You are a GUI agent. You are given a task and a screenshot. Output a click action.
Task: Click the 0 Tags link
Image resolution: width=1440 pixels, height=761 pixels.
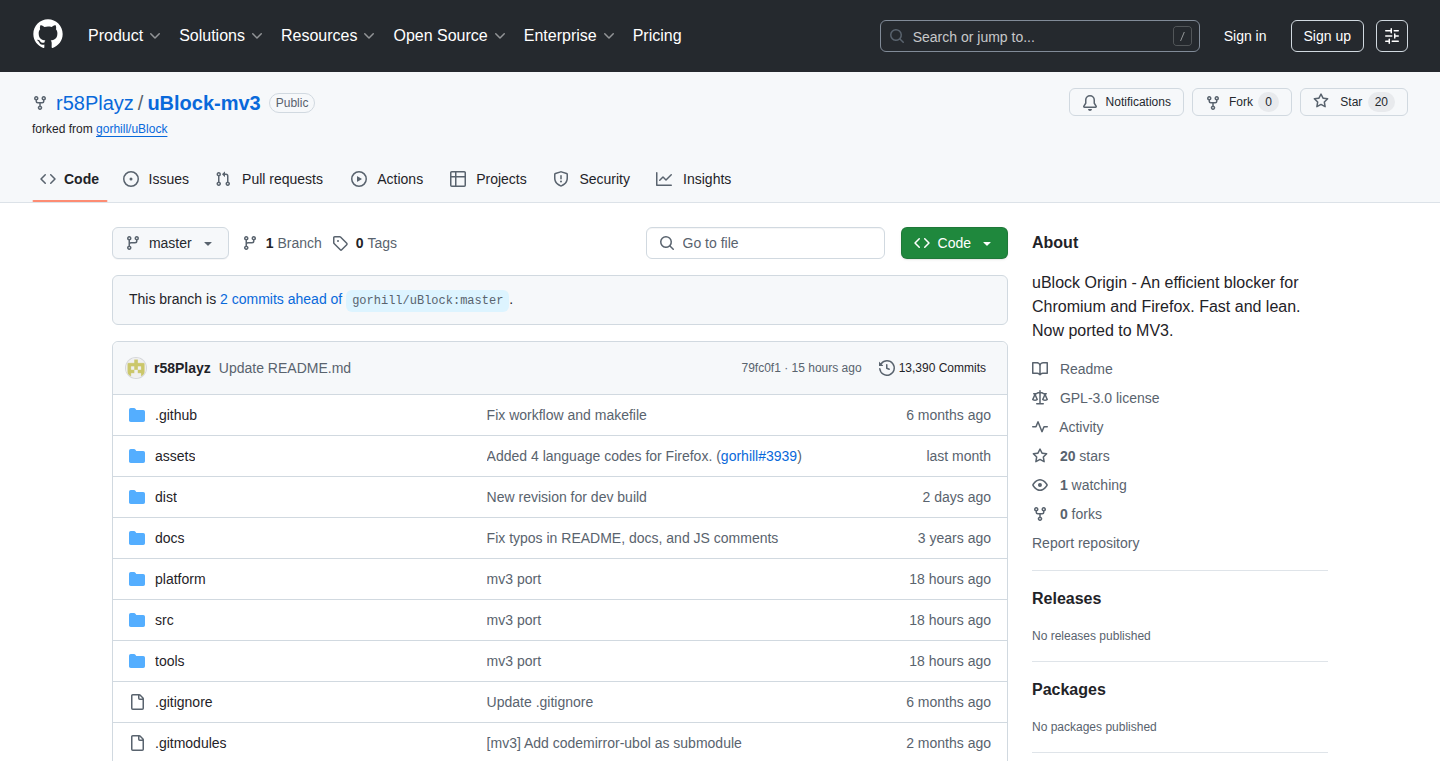365,243
